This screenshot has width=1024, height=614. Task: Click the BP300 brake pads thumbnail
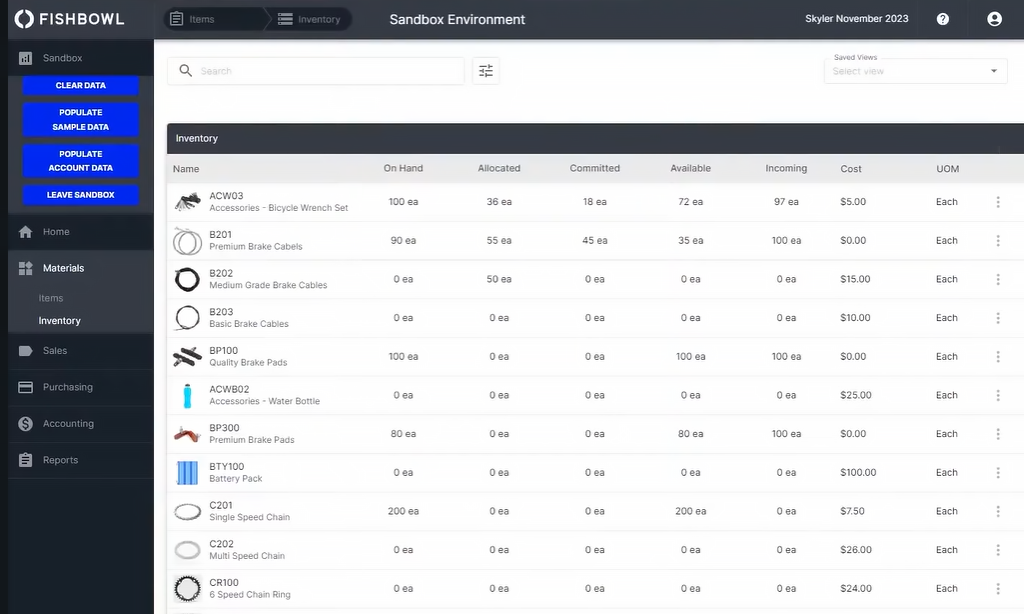click(x=187, y=434)
